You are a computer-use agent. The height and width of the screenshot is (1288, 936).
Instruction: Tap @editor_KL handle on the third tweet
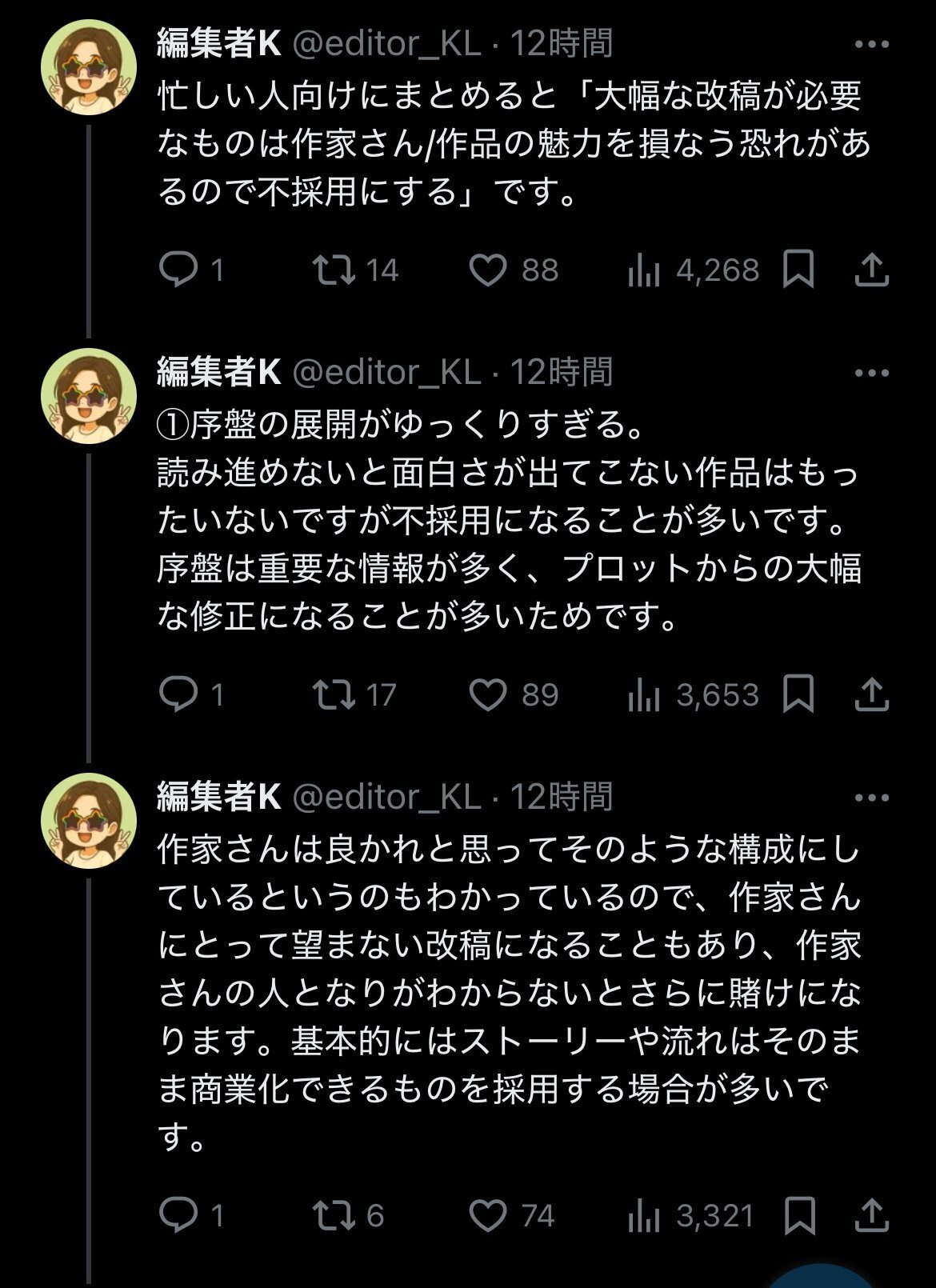[x=387, y=797]
